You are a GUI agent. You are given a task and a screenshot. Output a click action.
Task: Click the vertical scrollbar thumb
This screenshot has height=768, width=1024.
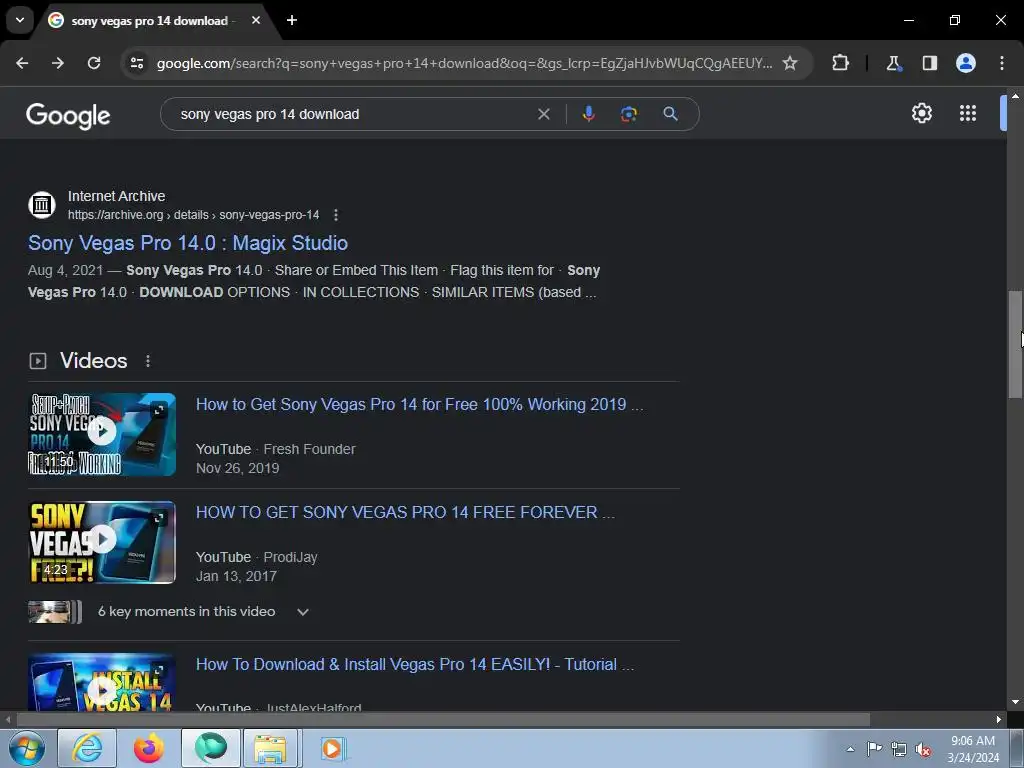[1015, 344]
